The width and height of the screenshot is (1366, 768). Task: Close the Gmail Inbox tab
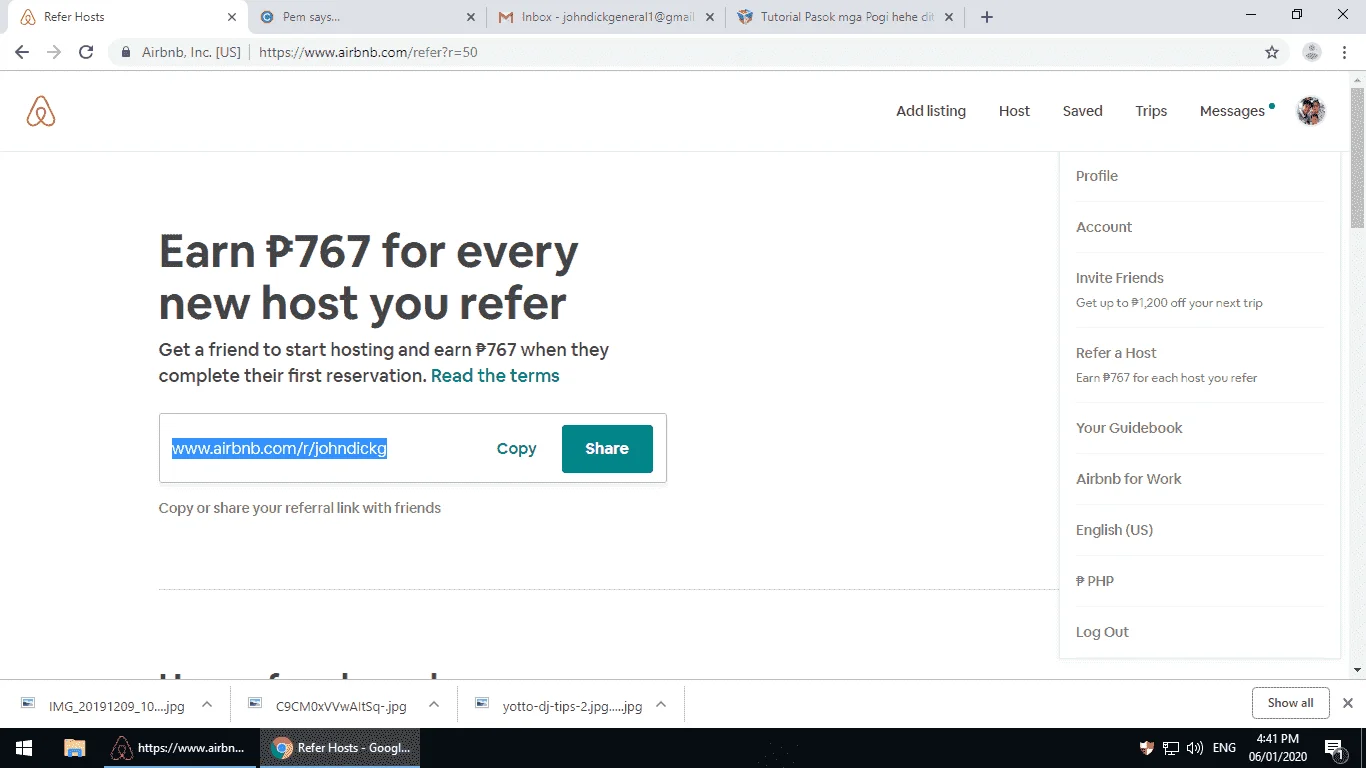(710, 17)
